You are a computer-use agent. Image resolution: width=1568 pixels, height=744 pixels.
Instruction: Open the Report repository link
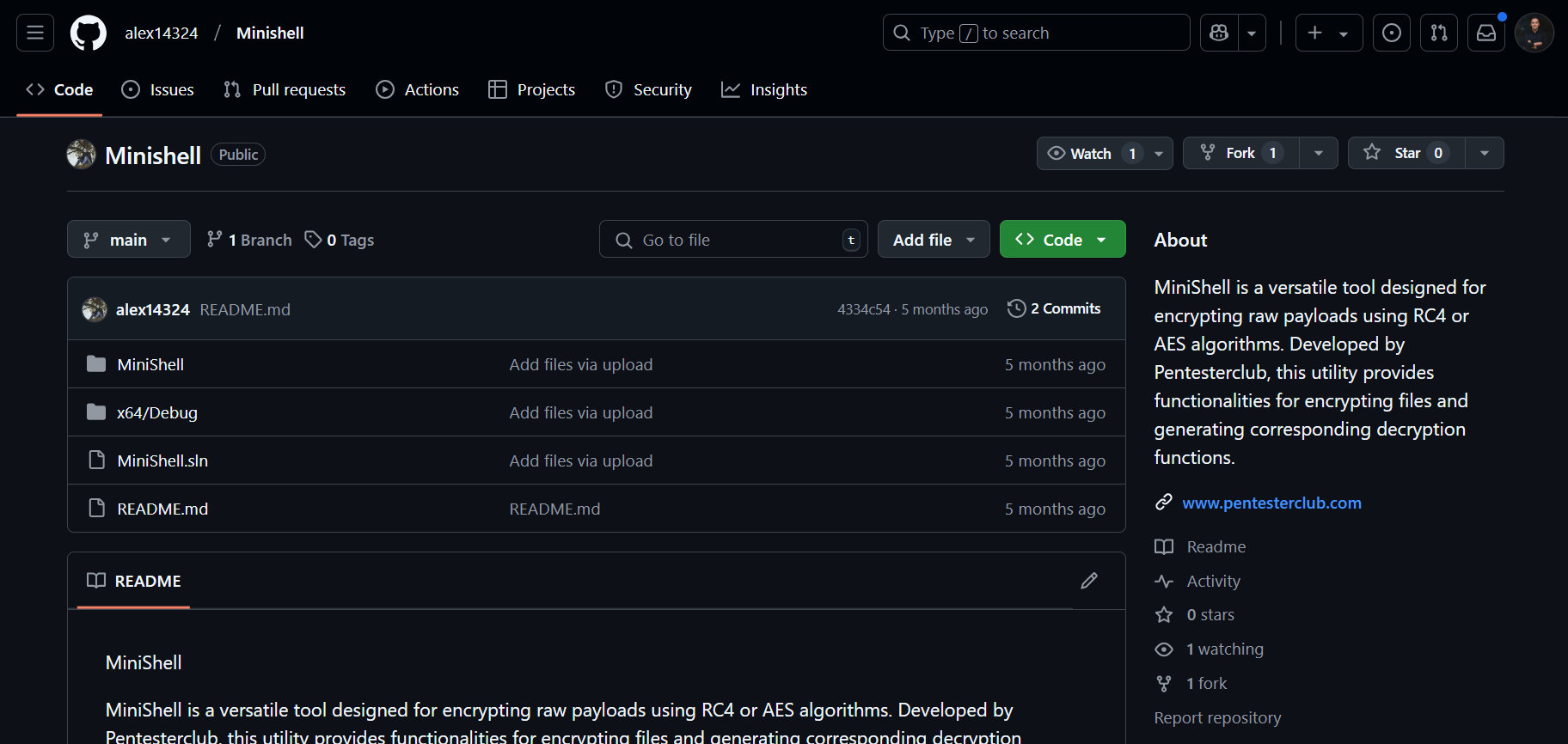1217,717
